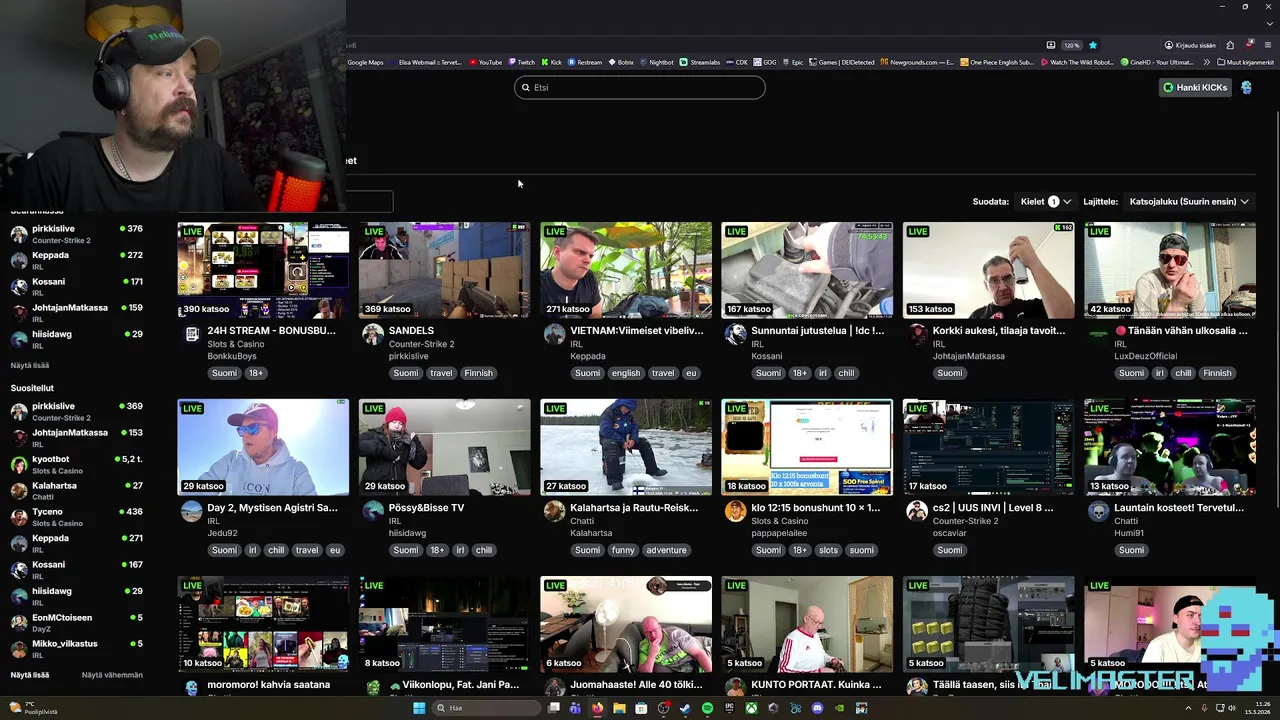Open Spotify from the taskbar
1280x720 pixels.
[x=707, y=708]
